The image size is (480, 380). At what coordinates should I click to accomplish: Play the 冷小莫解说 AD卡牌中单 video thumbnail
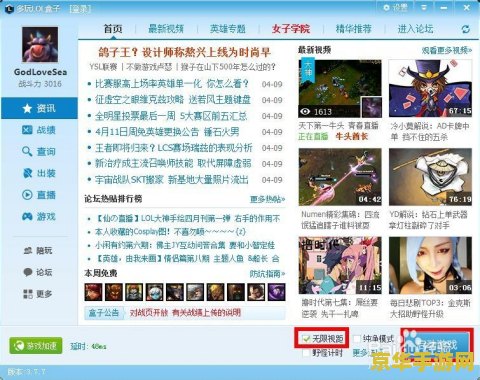coord(430,89)
